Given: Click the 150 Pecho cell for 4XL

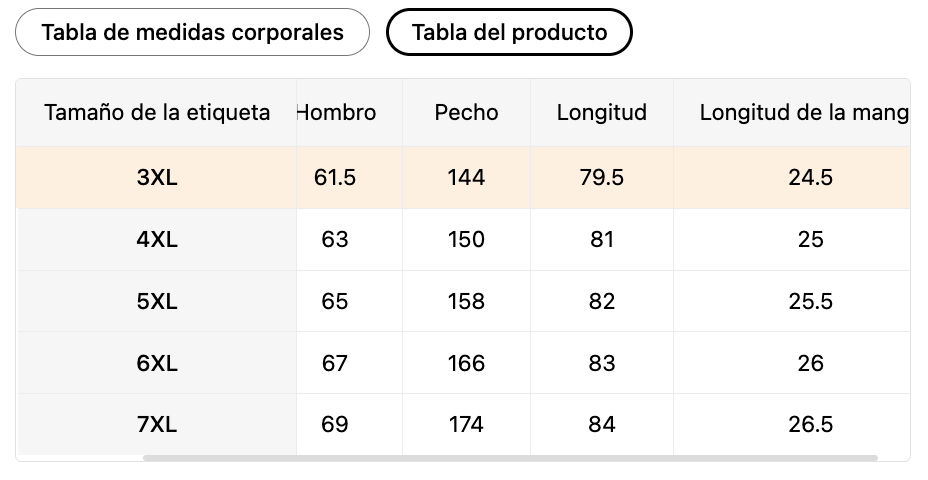Looking at the screenshot, I should [466, 240].
